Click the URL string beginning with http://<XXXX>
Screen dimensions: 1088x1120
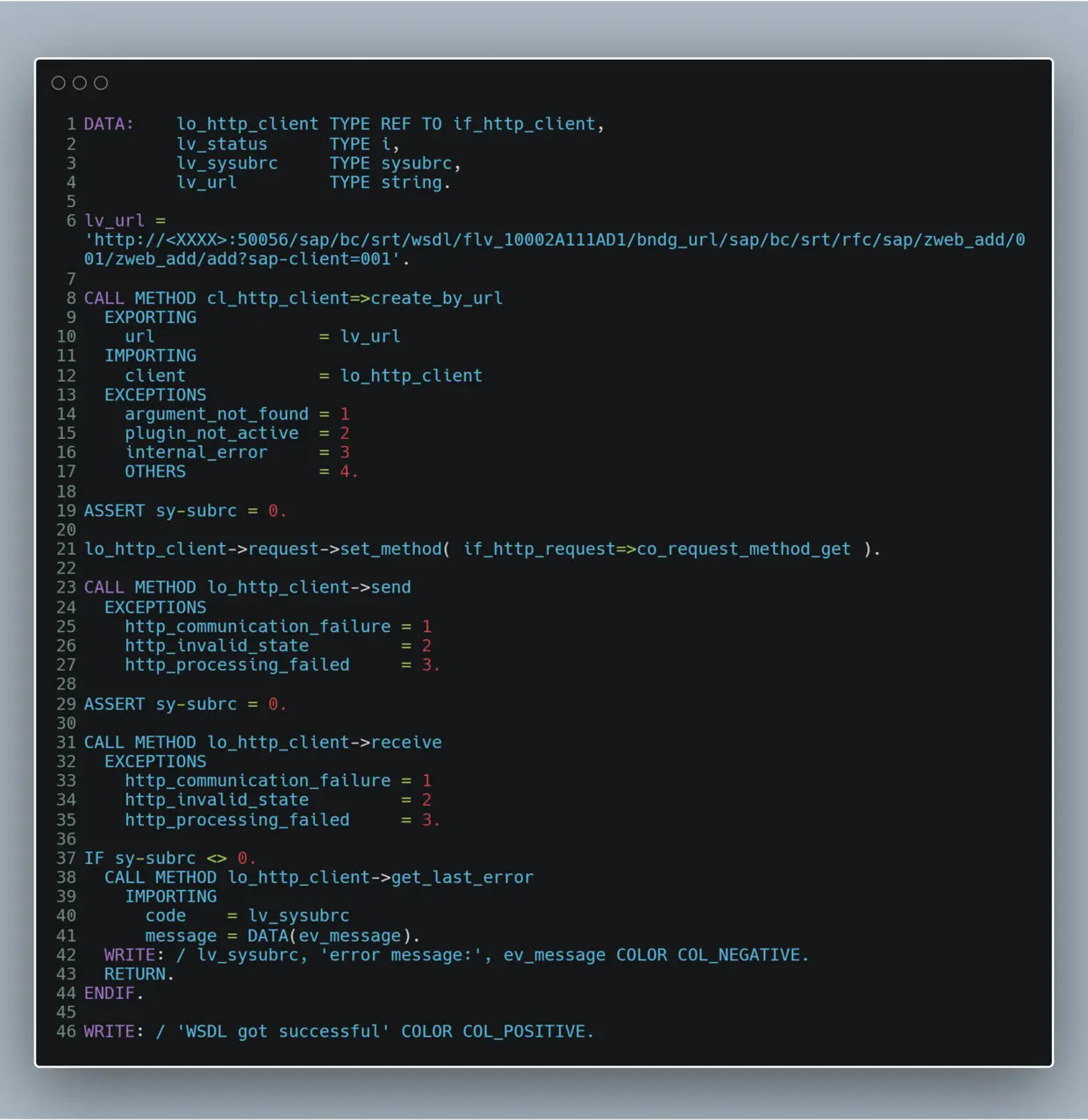(555, 249)
